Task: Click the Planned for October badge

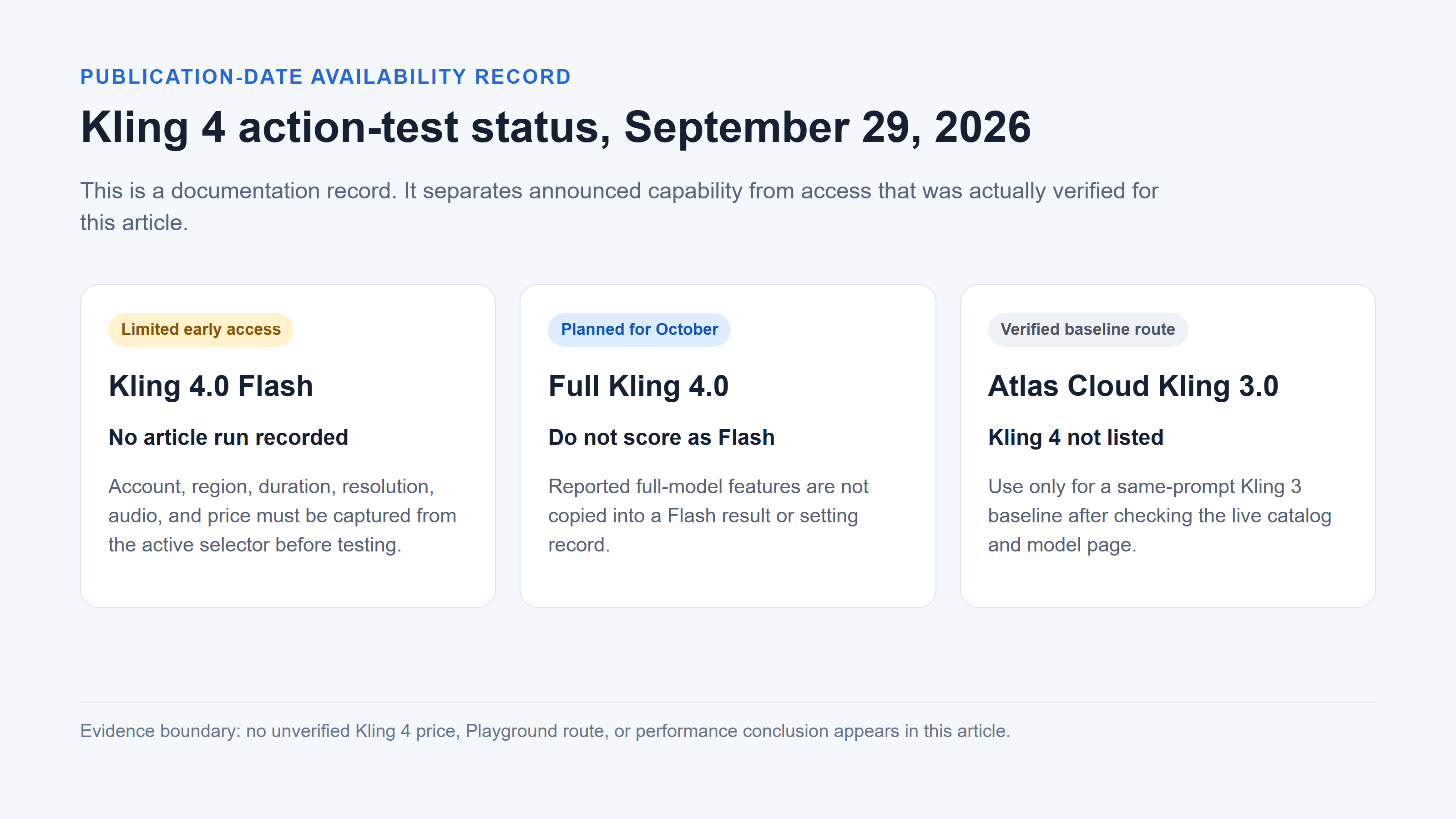Action: [639, 329]
